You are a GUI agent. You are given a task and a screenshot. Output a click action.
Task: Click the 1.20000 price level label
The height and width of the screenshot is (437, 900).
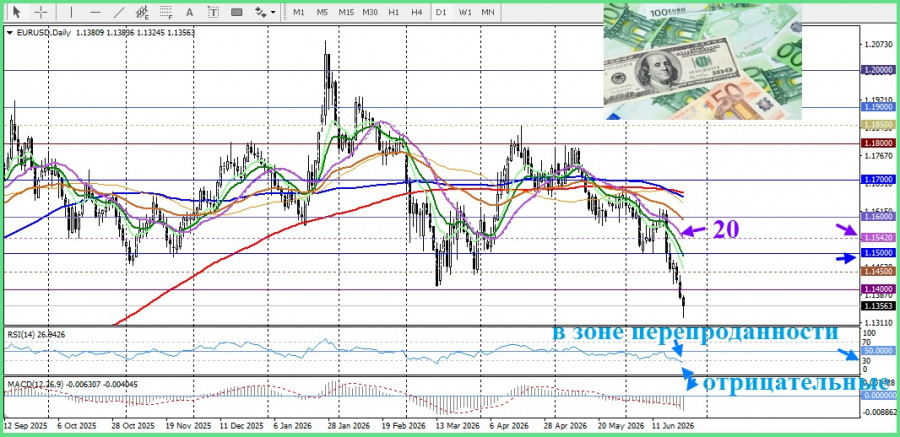pos(878,69)
